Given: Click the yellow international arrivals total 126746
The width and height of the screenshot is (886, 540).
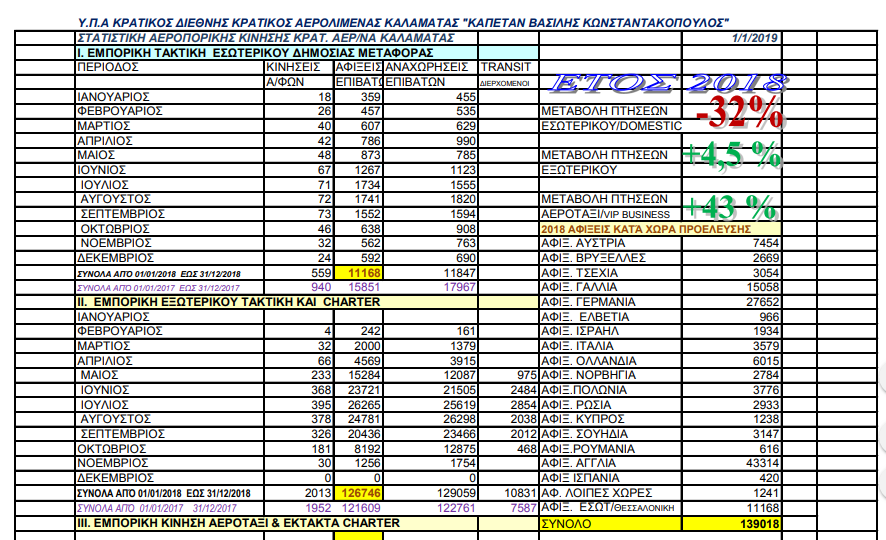Looking at the screenshot, I should tap(361, 493).
